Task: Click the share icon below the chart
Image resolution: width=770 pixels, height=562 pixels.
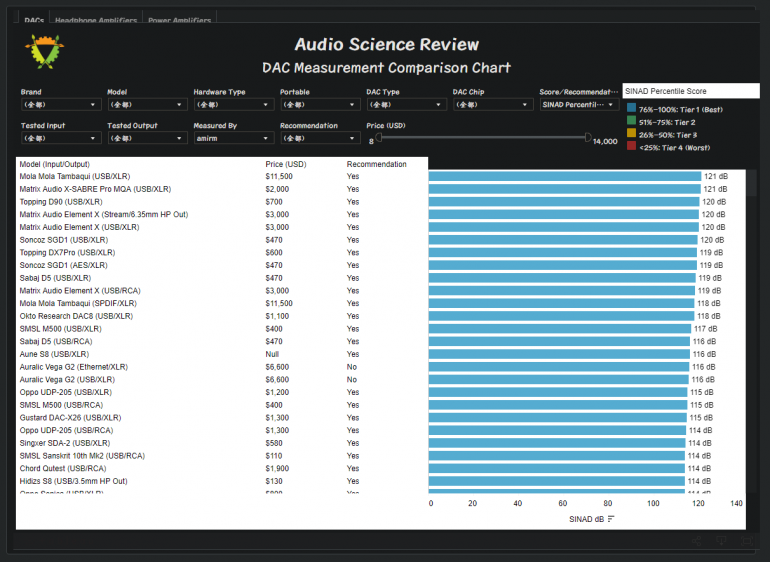Action: (696, 541)
